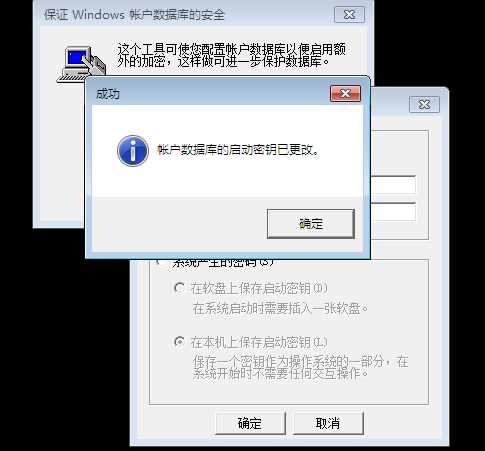
Task: Click the text 在系统启动时需要插入一张软盘
Action: [280, 308]
